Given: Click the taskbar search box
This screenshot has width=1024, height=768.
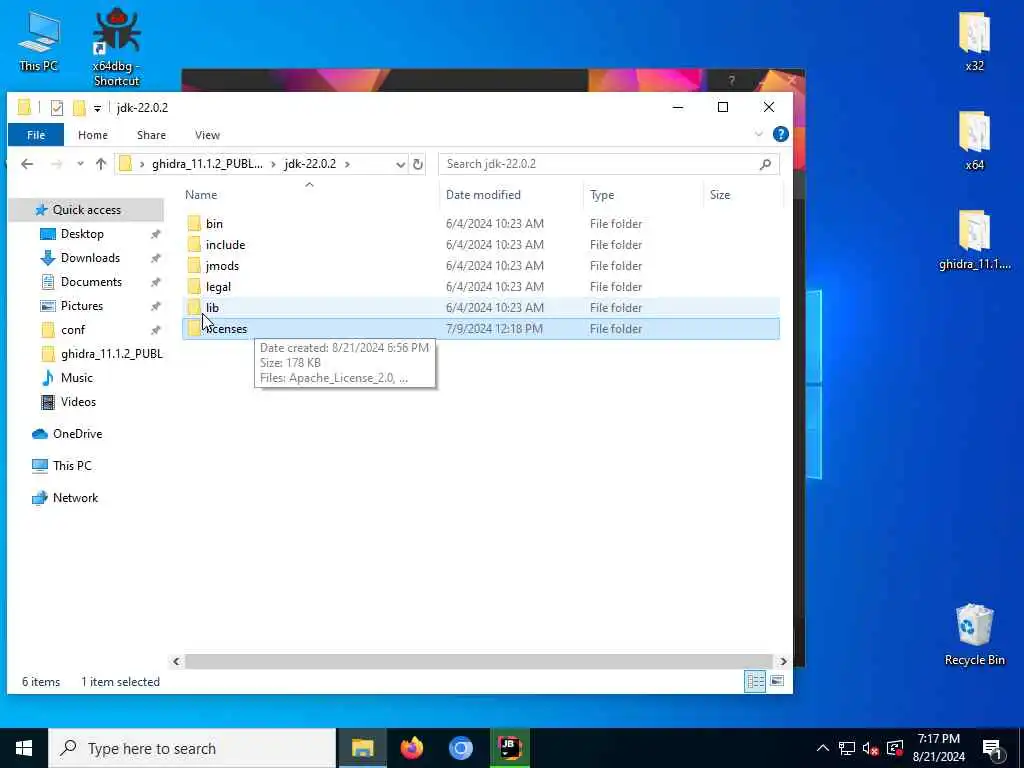Looking at the screenshot, I should click(x=192, y=748).
